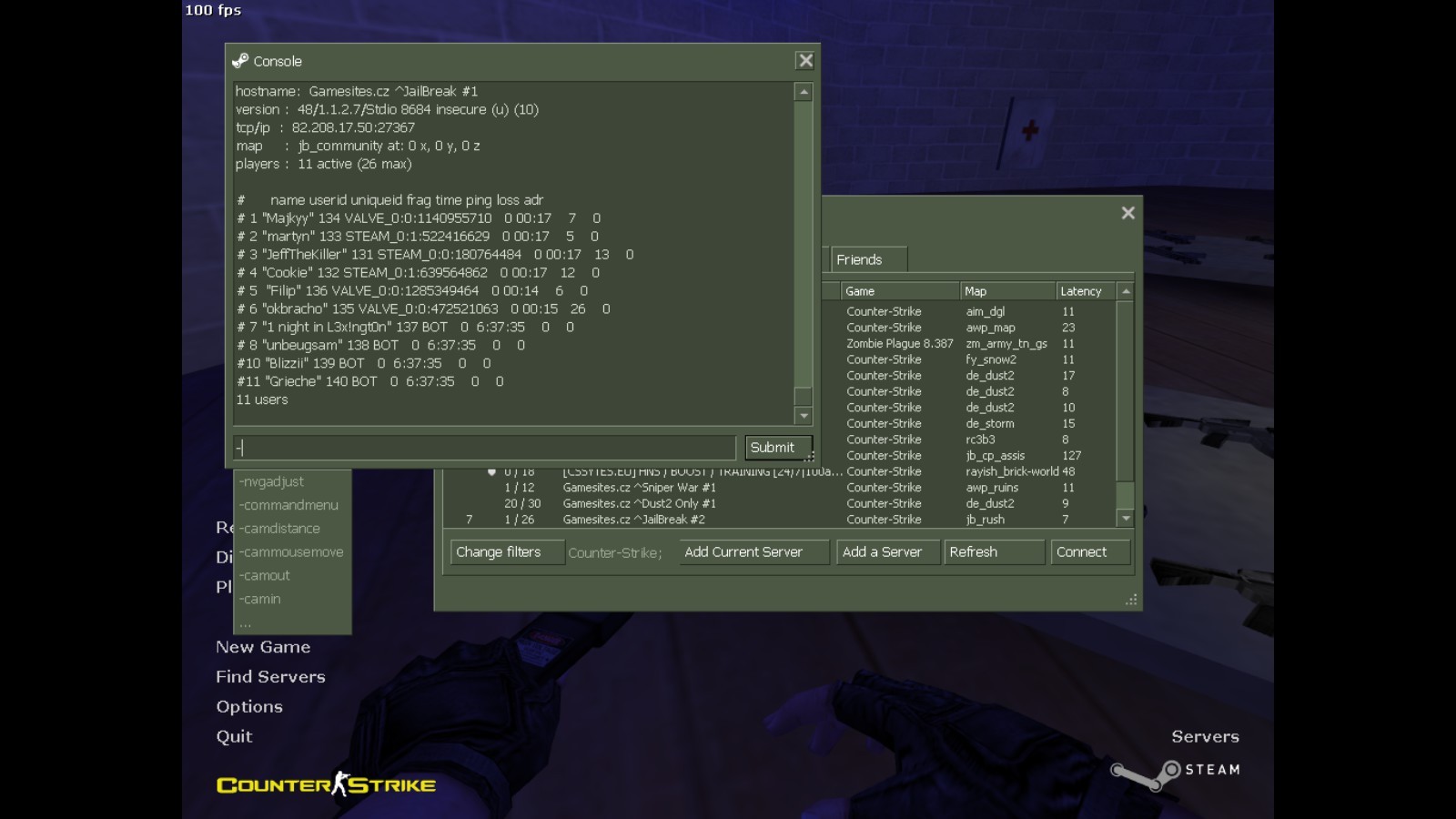Click New Game in main menu
This screenshot has height=819, width=1456.
(263, 647)
